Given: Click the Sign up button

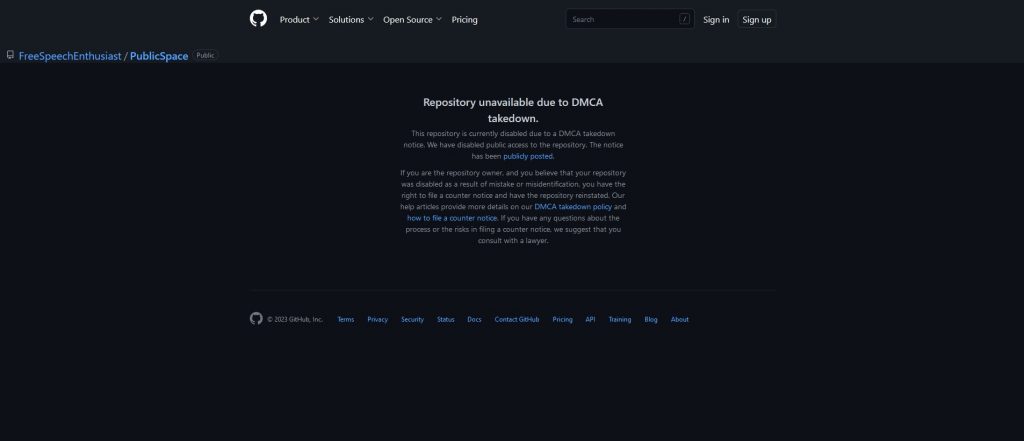Looking at the screenshot, I should click(756, 20).
